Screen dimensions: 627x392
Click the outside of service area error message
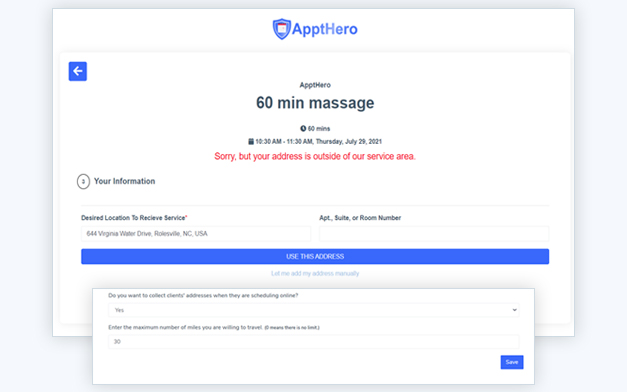click(x=315, y=156)
